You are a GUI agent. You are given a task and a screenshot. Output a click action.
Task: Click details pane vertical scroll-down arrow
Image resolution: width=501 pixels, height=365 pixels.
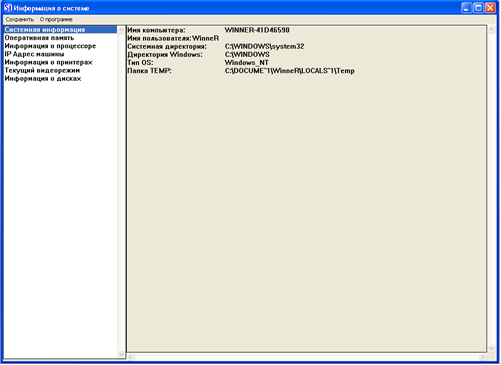coord(491,348)
